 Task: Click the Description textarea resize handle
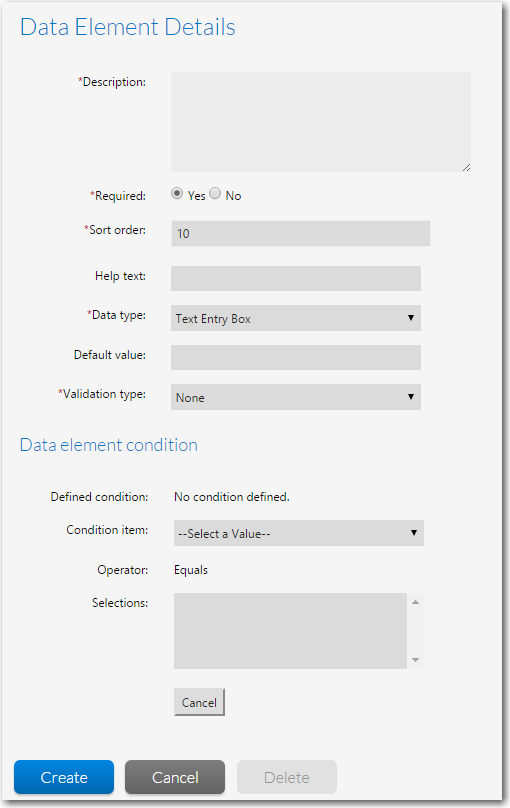(x=466, y=167)
